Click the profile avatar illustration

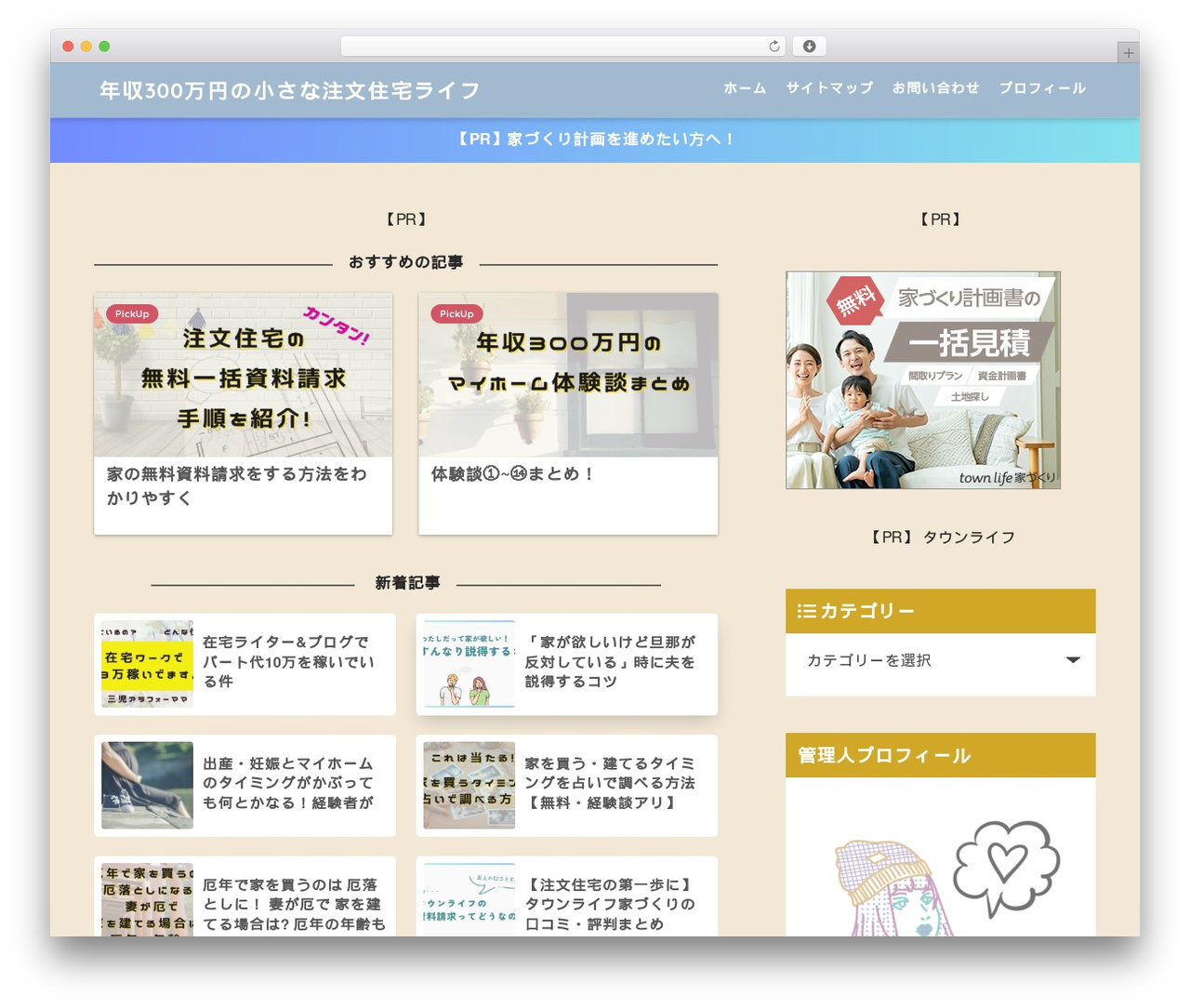[x=941, y=877]
